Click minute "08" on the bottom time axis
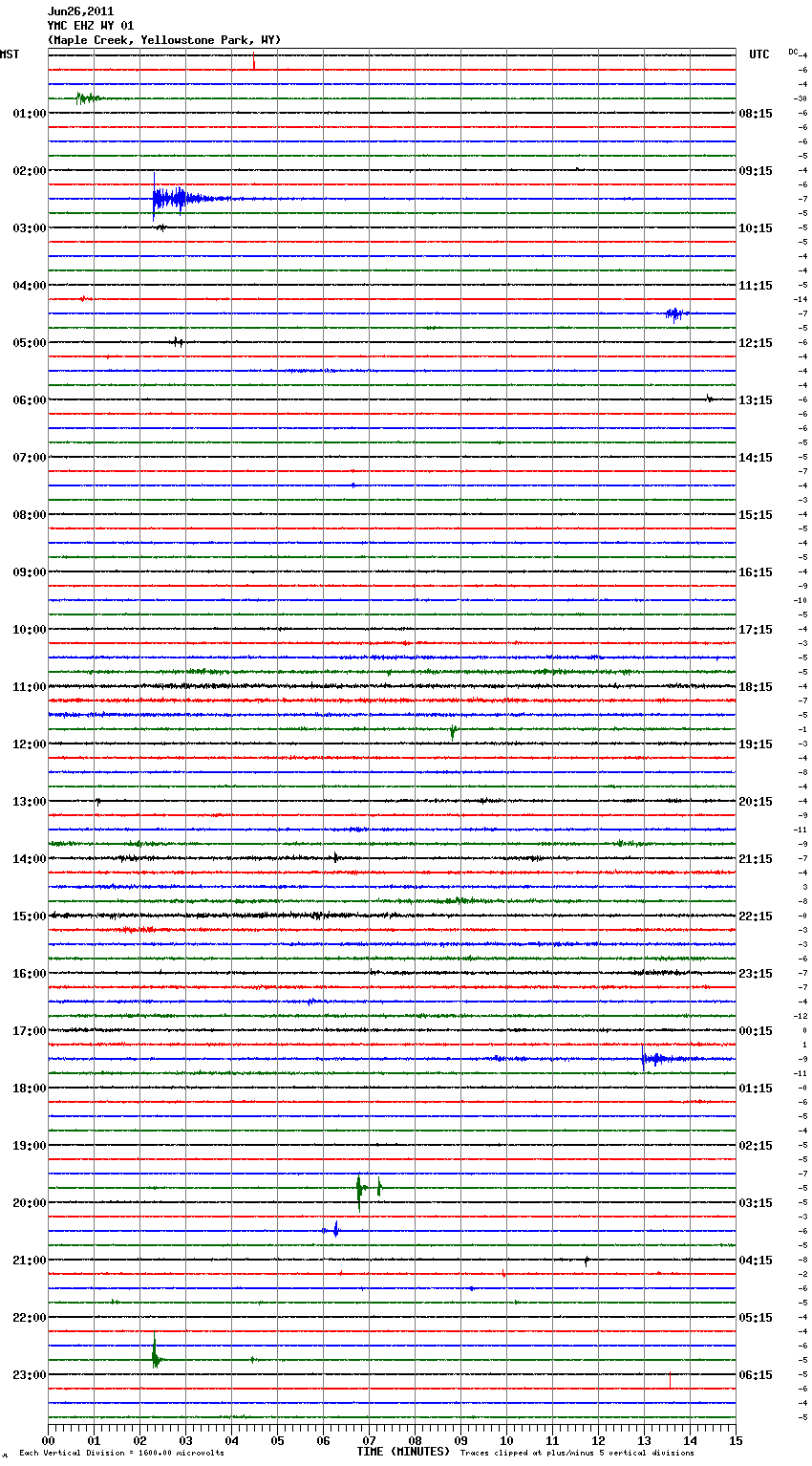 415,1440
